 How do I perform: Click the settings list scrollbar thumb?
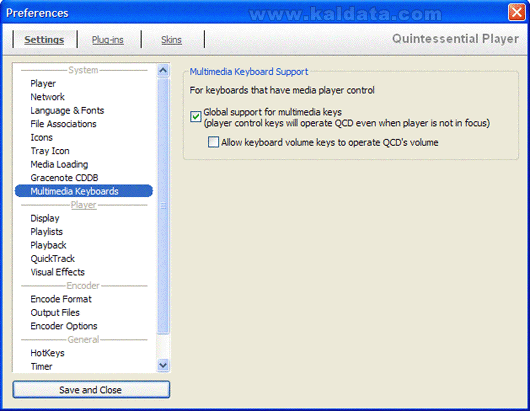pyautogui.click(x=163, y=206)
